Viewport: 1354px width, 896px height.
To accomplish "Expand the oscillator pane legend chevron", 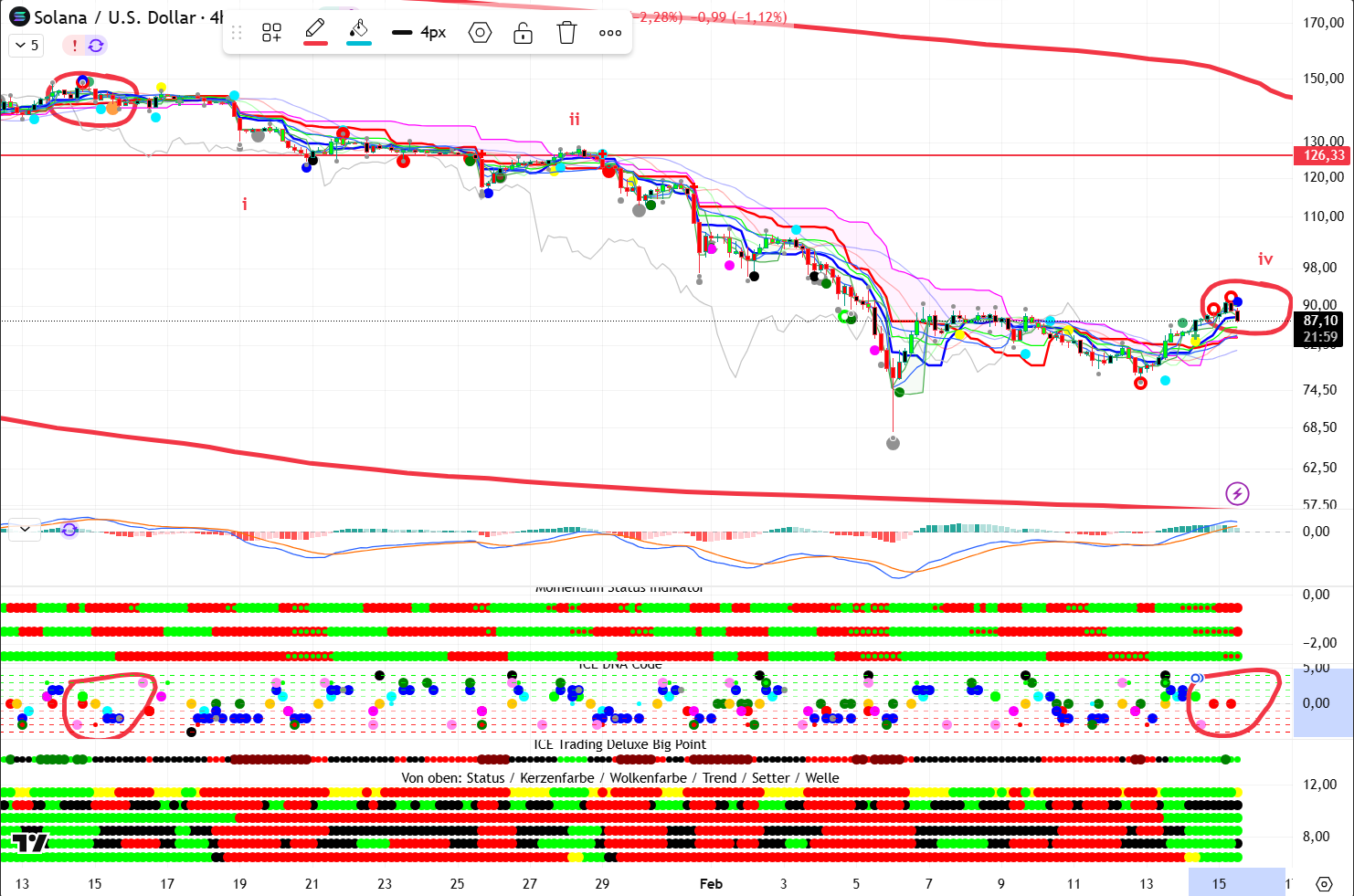I will point(25,529).
